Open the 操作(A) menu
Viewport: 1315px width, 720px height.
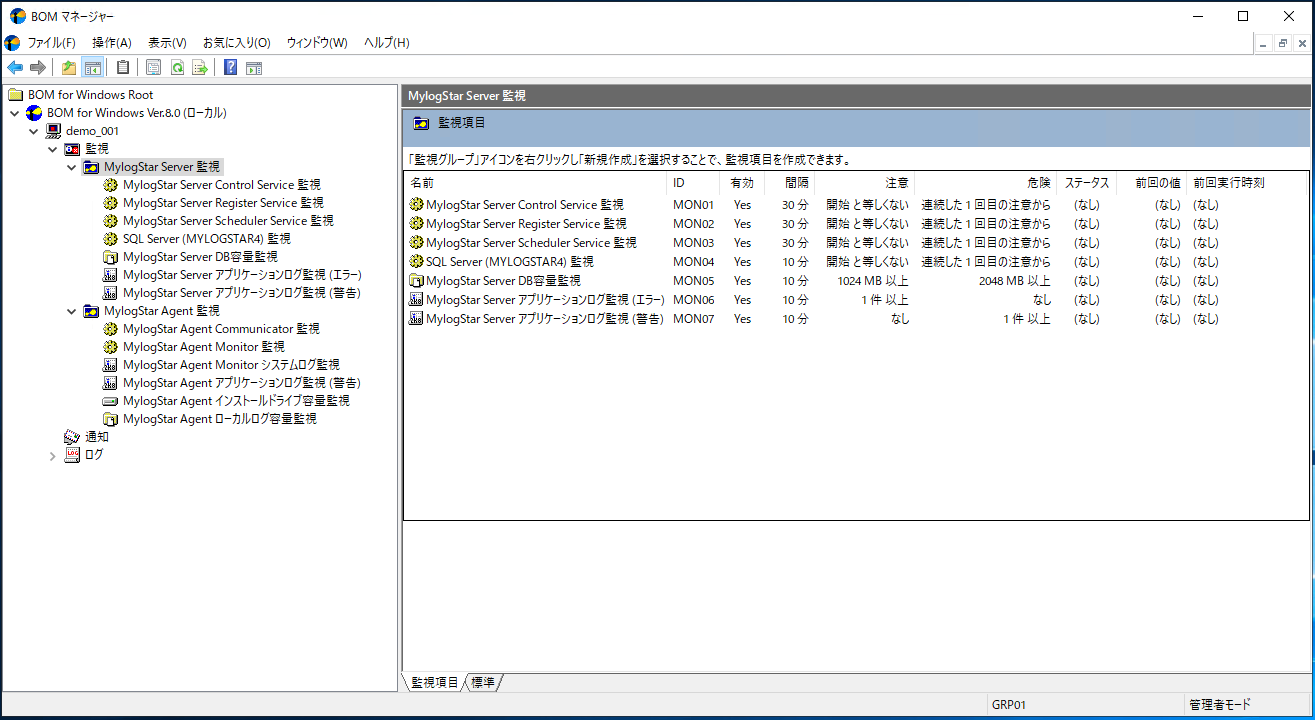point(111,42)
